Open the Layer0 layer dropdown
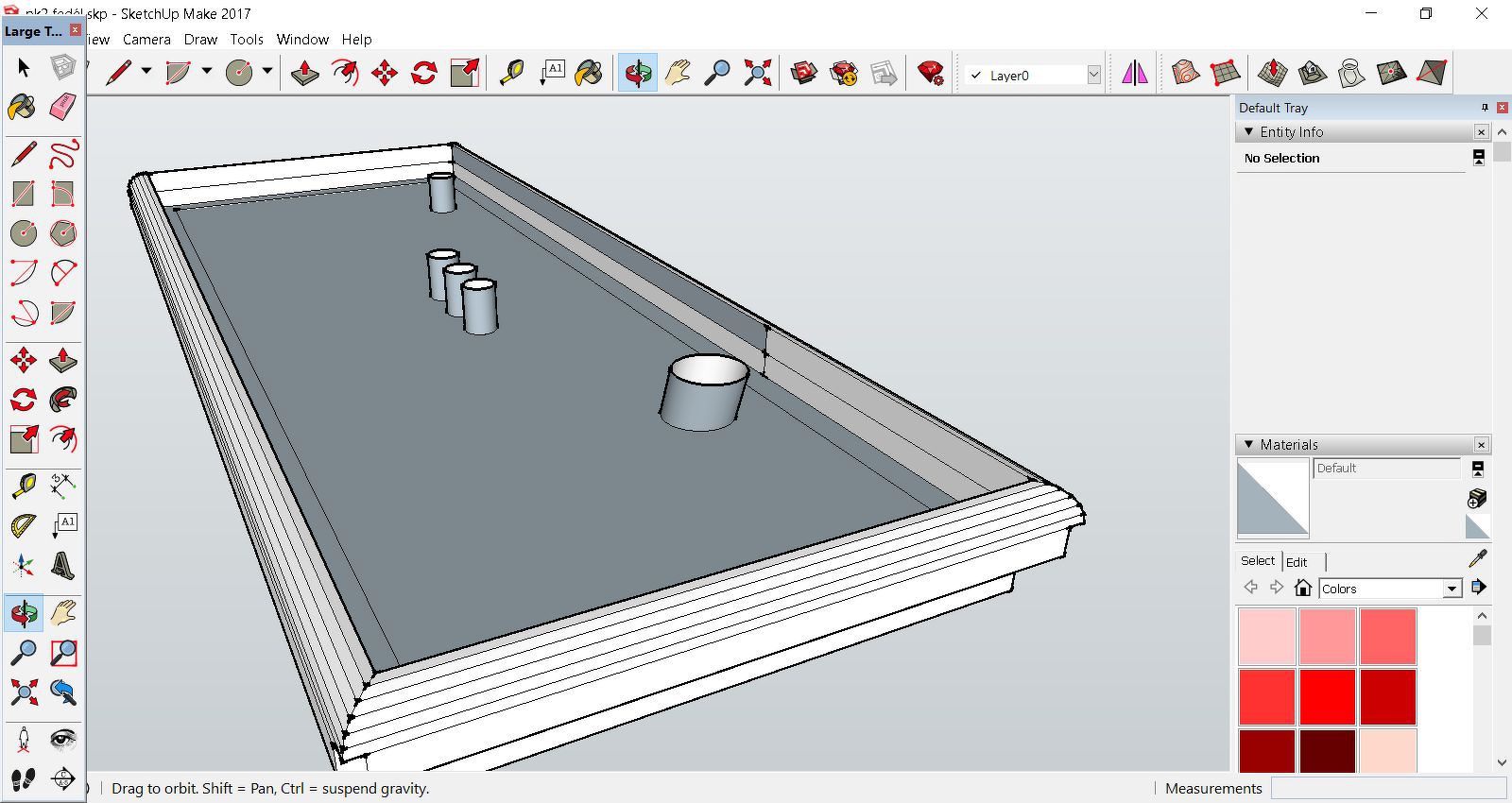 [1093, 75]
